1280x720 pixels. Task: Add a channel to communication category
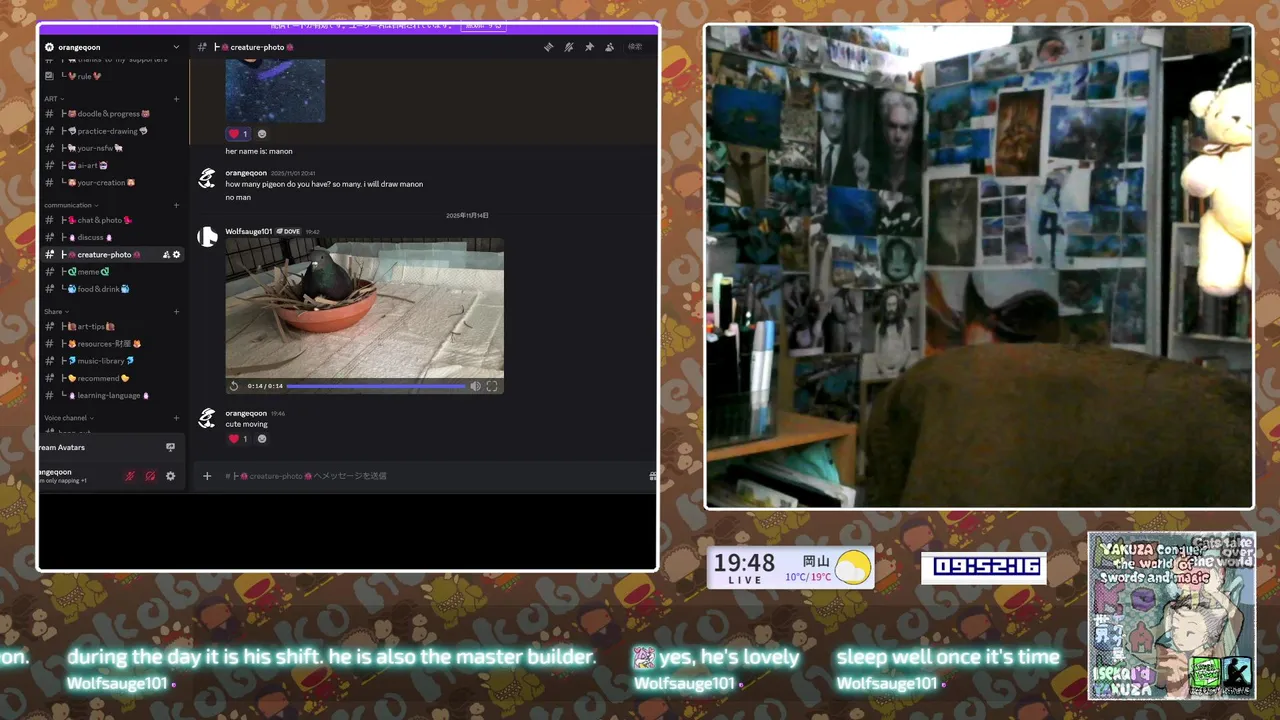[177, 205]
